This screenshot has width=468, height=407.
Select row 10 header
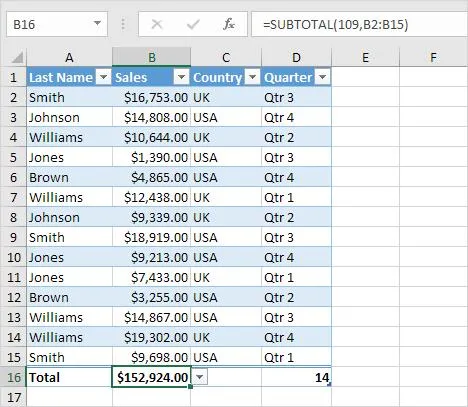13,257
